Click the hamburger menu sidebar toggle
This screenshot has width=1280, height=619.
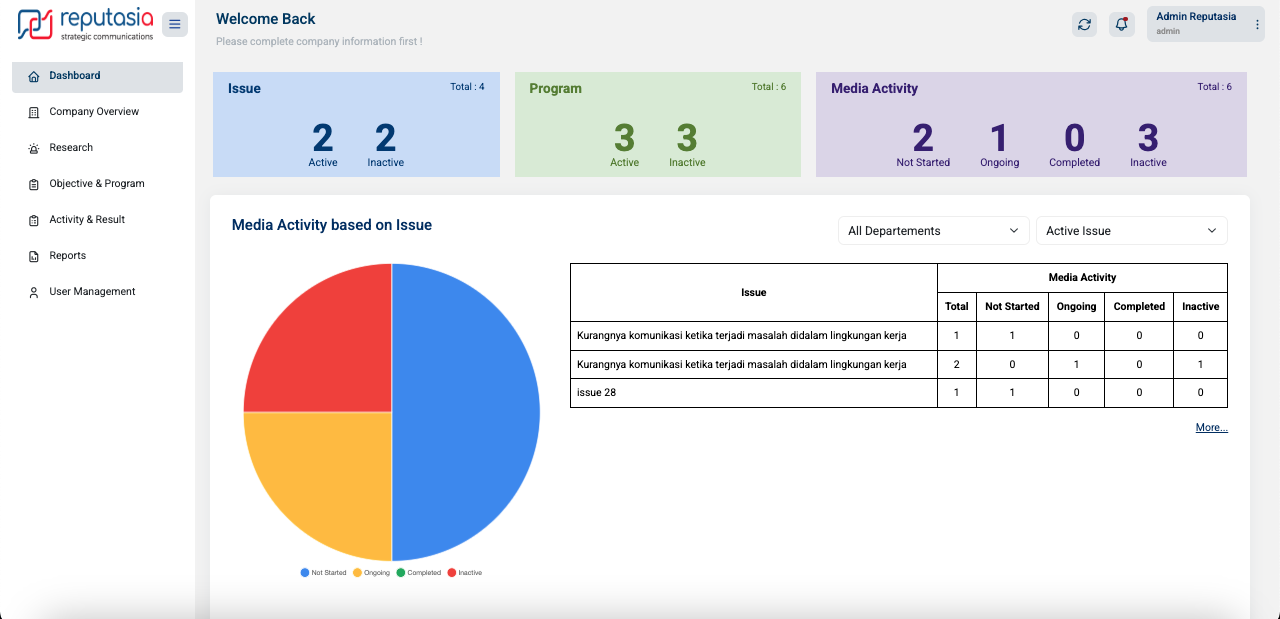point(174,24)
